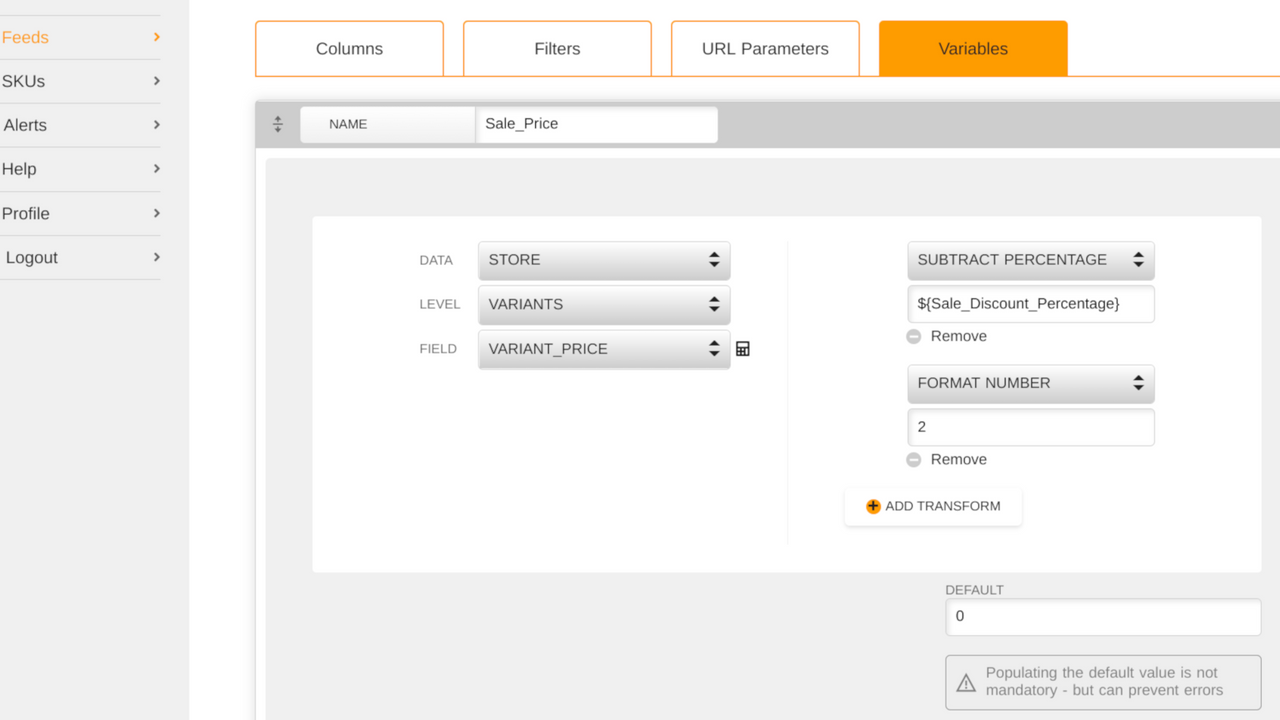Screen dimensions: 1280x720
Task: Click the NAME field containing Sale_Price
Action: pyautogui.click(x=597, y=124)
